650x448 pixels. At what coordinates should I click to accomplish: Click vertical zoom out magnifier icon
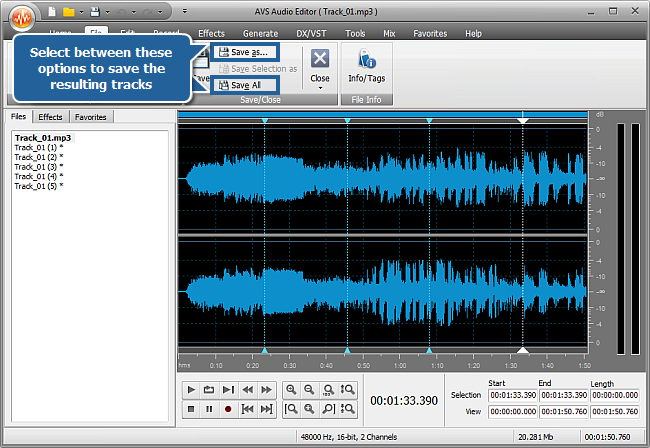click(347, 409)
